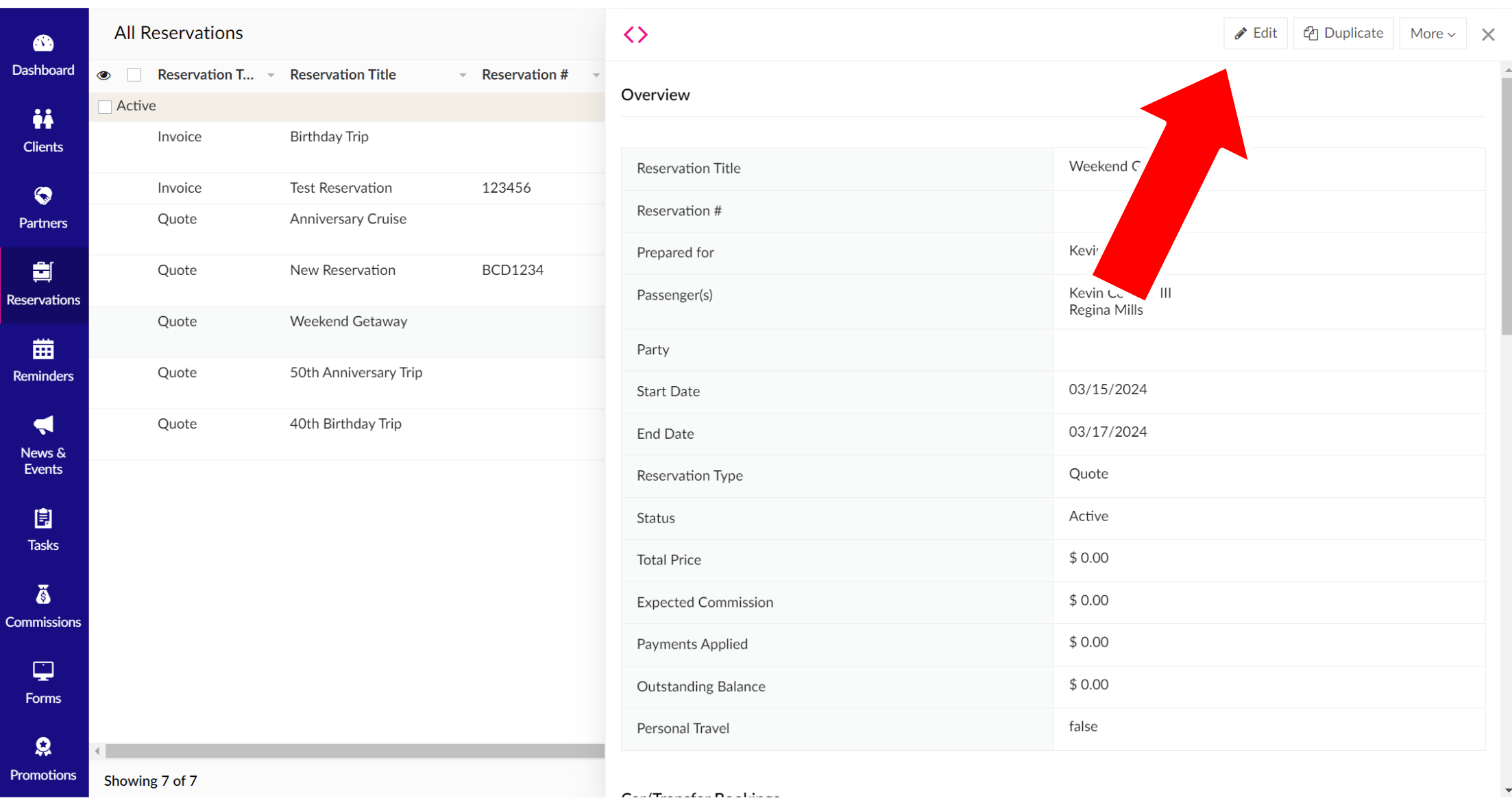
Task: Open Commissions money bag icon
Action: [x=43, y=595]
